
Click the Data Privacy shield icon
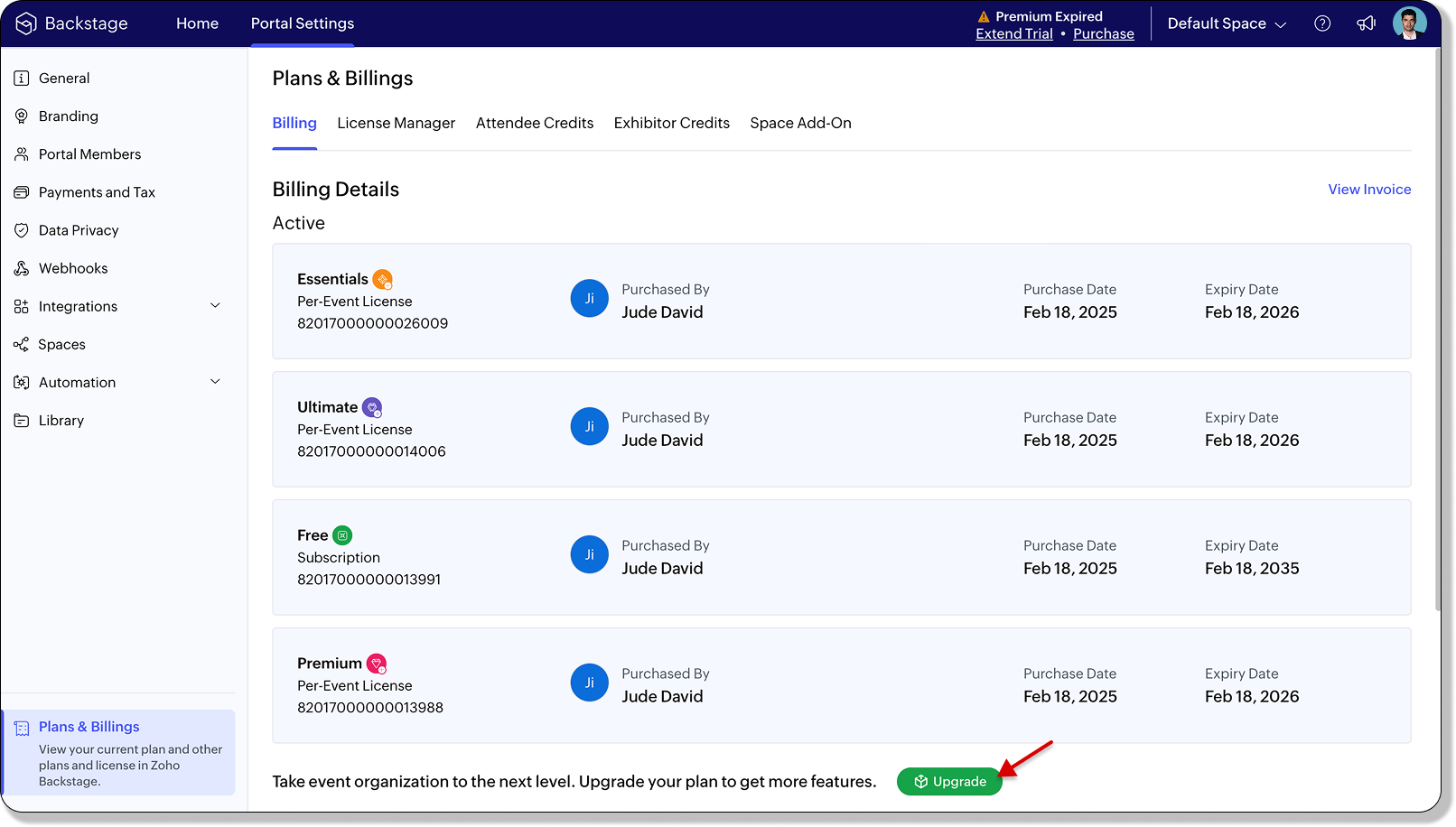pos(22,230)
